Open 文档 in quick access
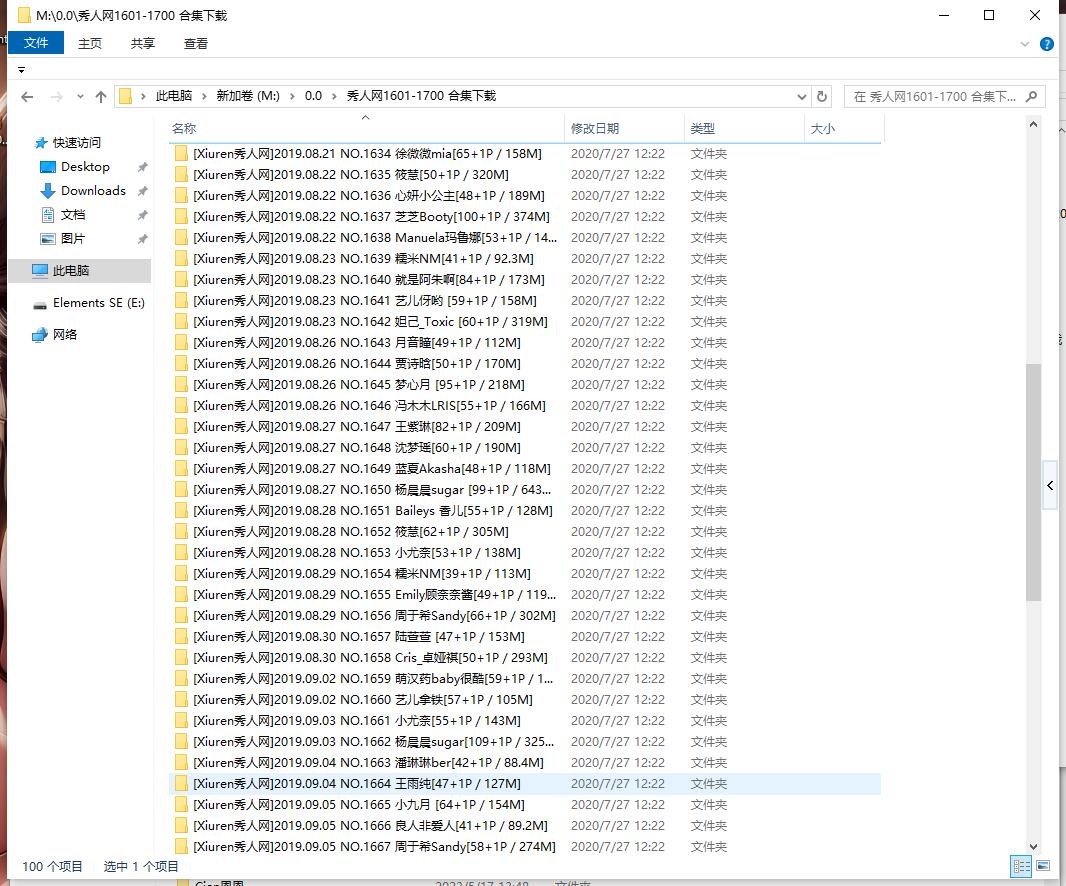 pyautogui.click(x=73, y=215)
